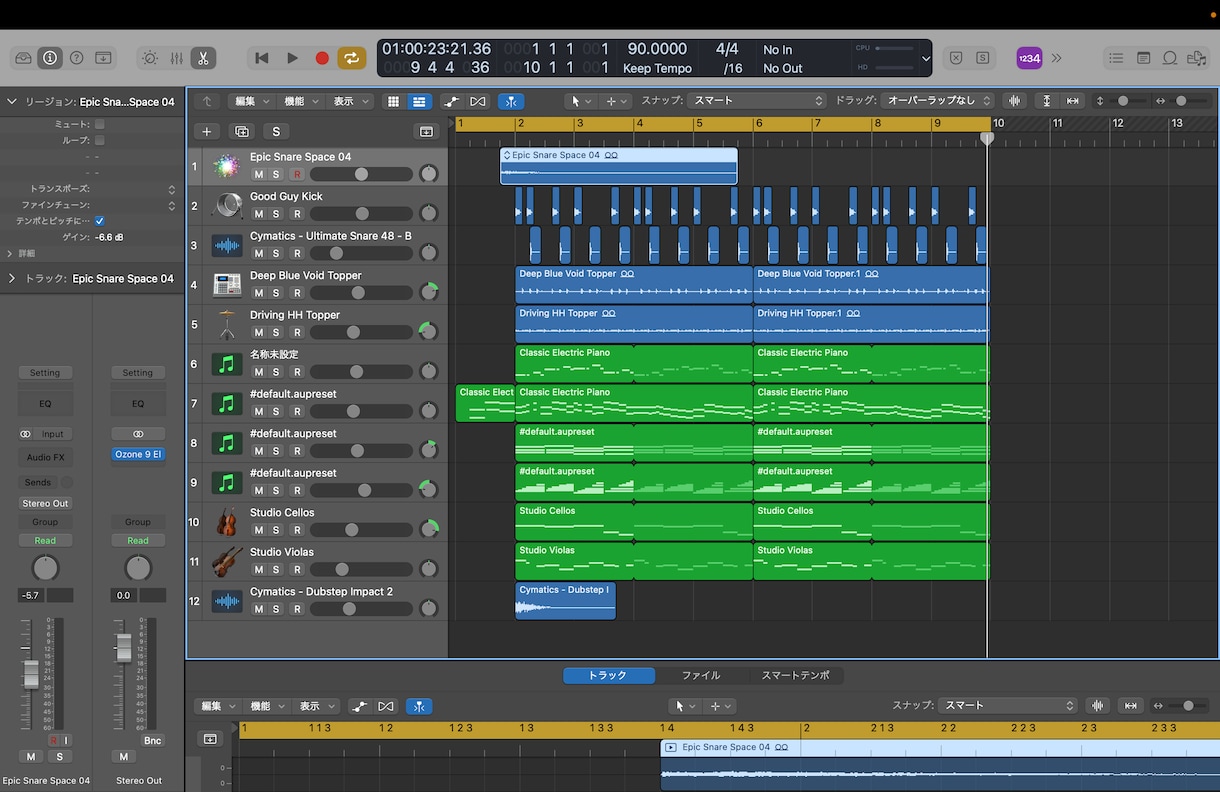This screenshot has height=792, width=1220.
Task: Switch to the ファイル tab
Action: point(700,676)
